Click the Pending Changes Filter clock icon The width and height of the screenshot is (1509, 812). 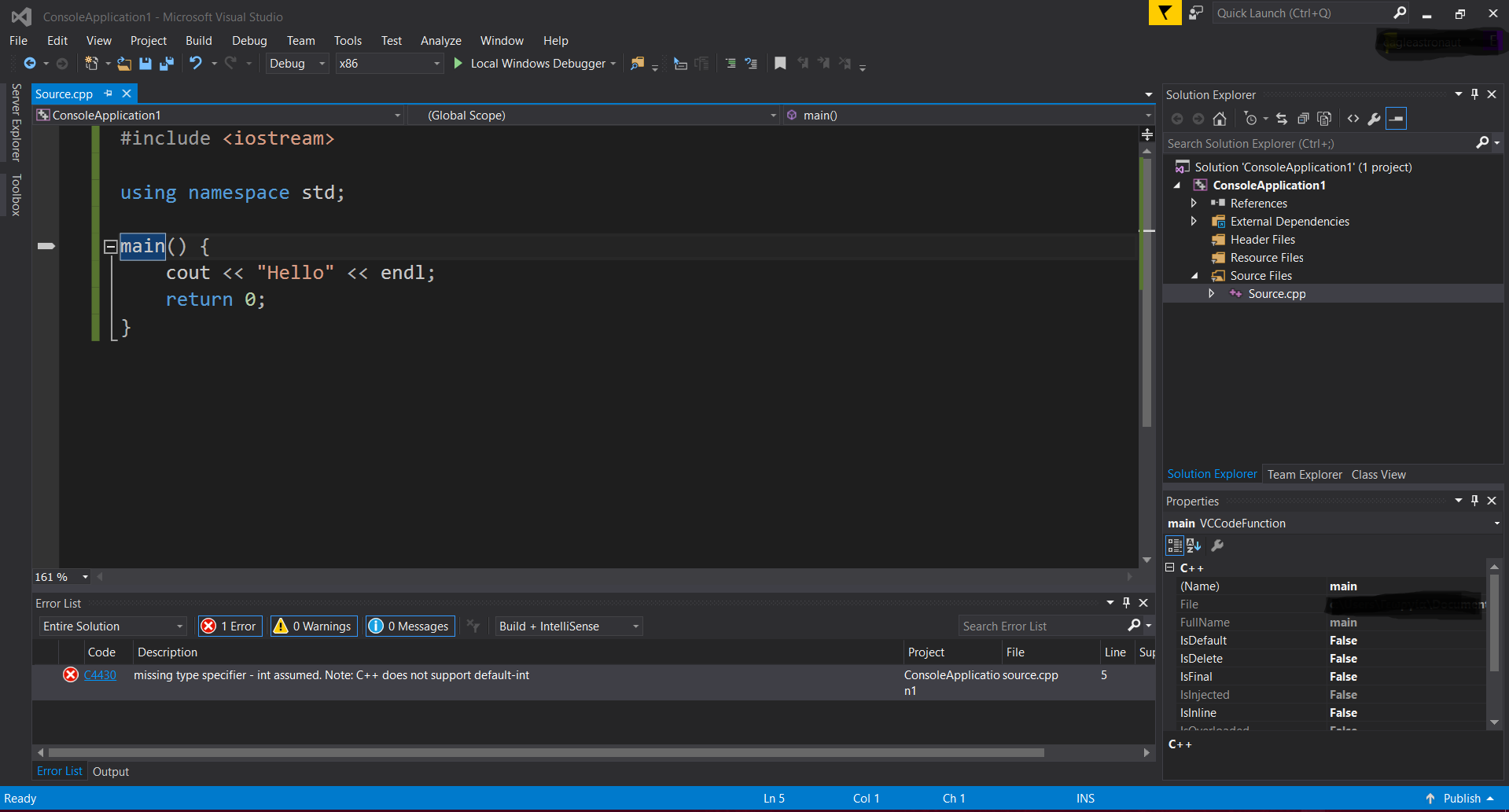(1251, 119)
